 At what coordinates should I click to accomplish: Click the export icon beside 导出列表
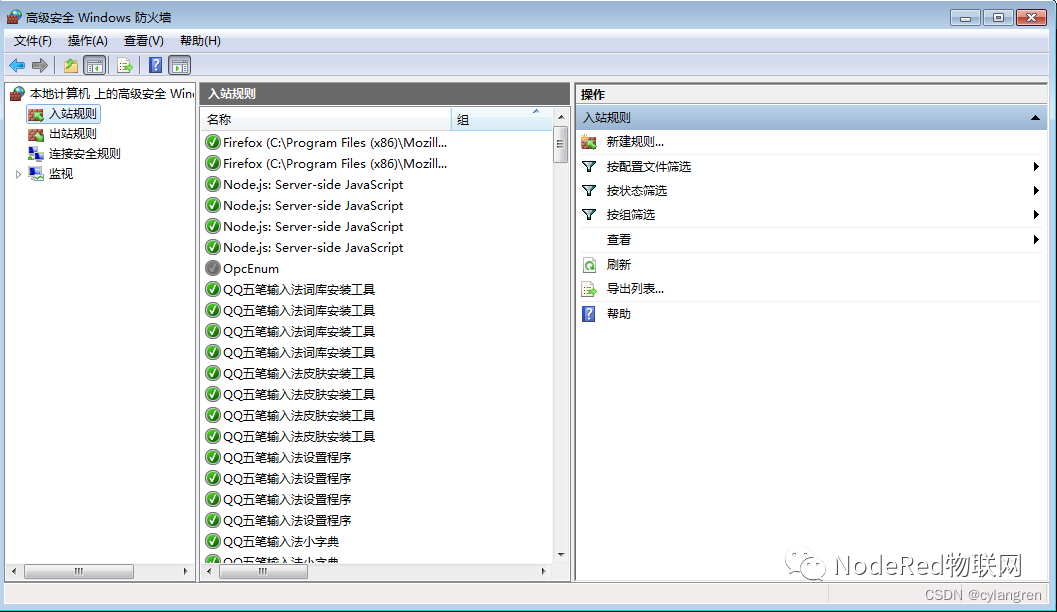589,289
